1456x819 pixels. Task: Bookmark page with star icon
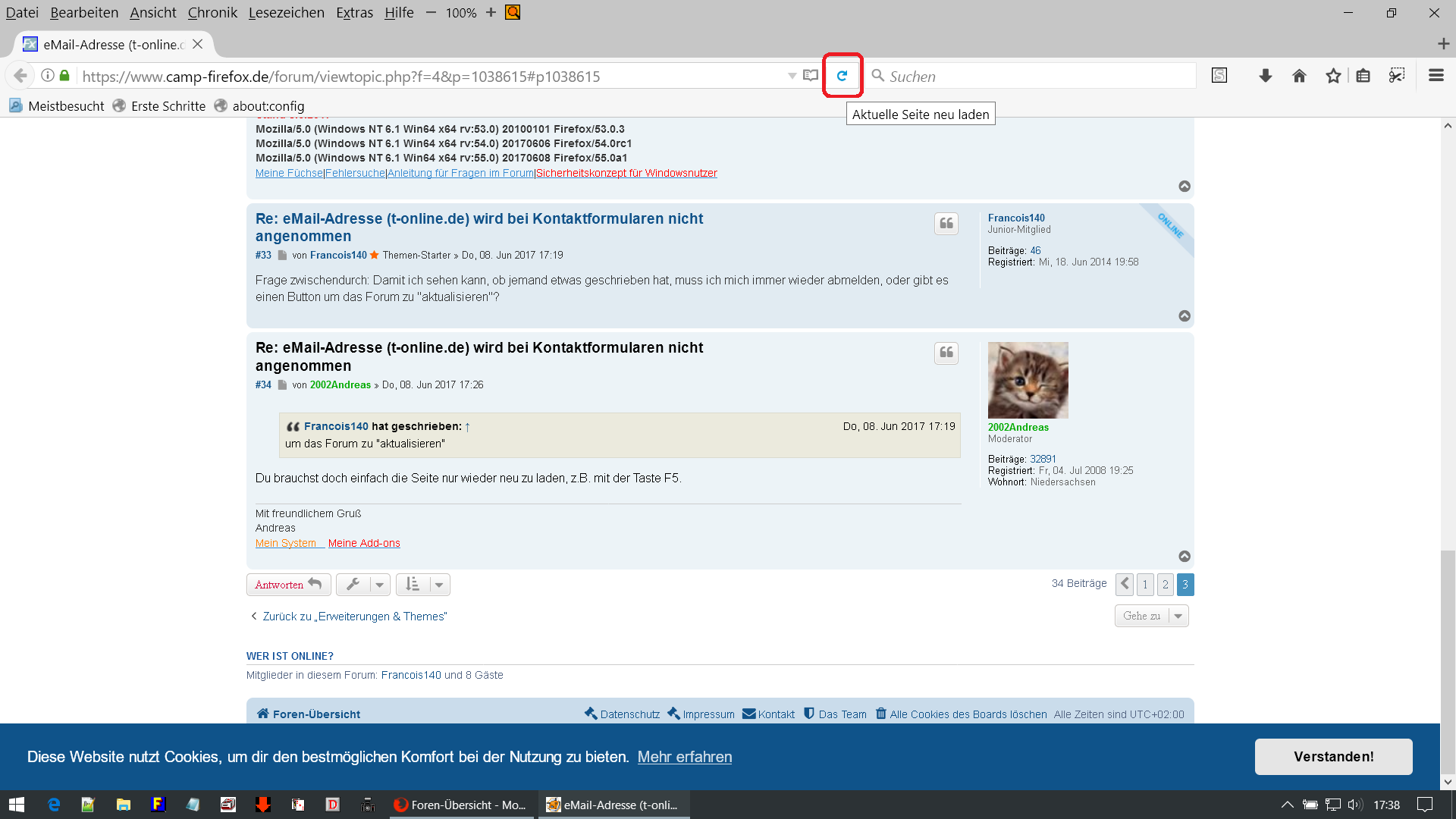coord(1333,76)
